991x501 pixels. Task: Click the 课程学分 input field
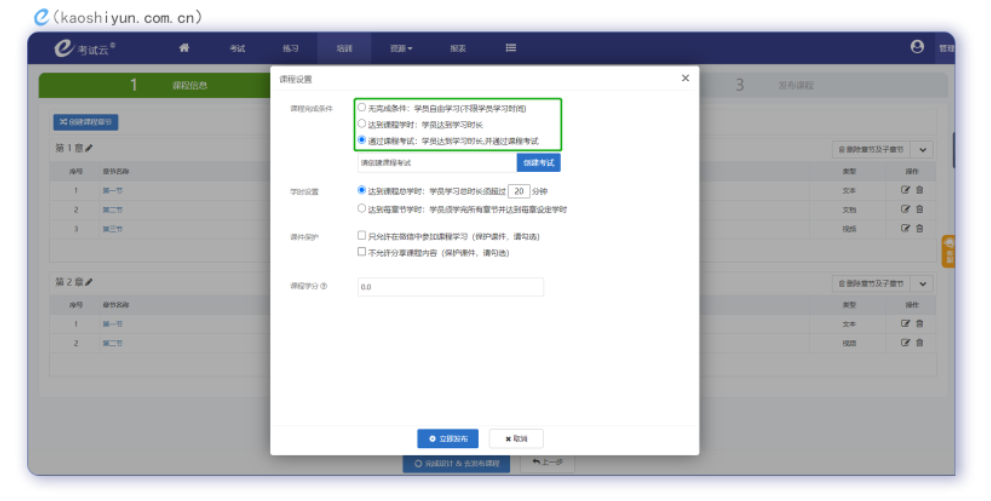click(x=450, y=287)
